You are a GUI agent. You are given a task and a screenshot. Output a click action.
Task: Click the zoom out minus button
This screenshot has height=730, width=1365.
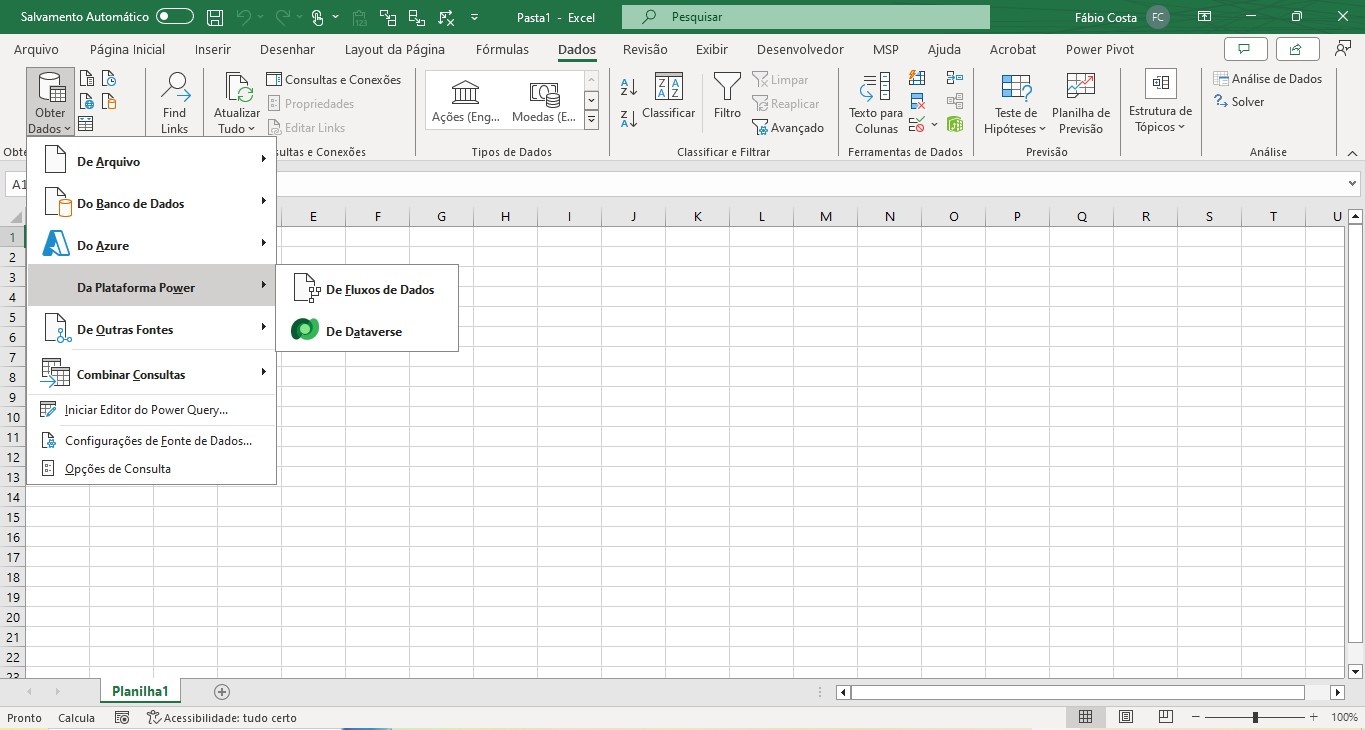(x=1194, y=718)
